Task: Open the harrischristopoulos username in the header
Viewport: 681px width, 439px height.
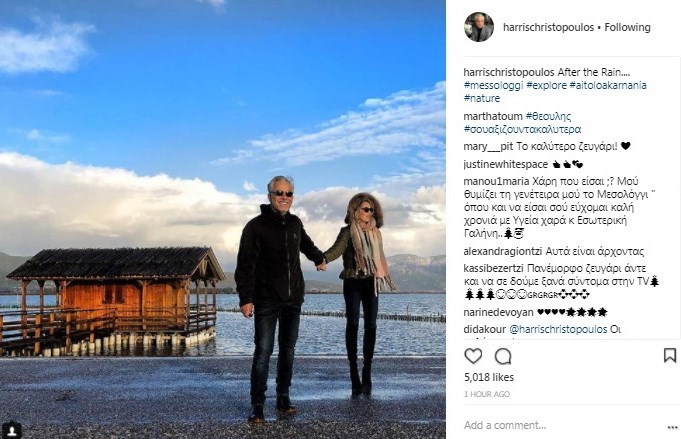Action: click(x=548, y=27)
